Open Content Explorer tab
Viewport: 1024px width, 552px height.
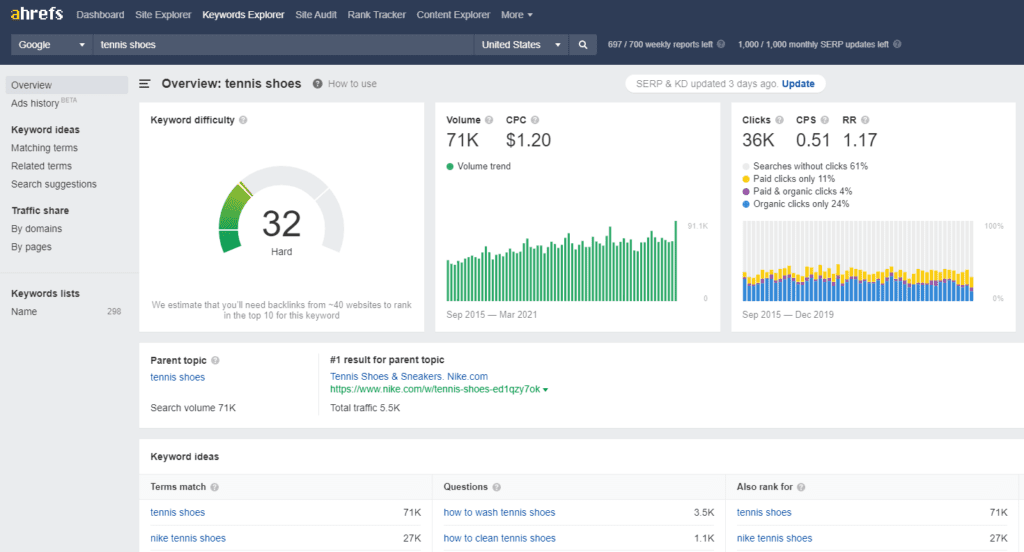[453, 14]
